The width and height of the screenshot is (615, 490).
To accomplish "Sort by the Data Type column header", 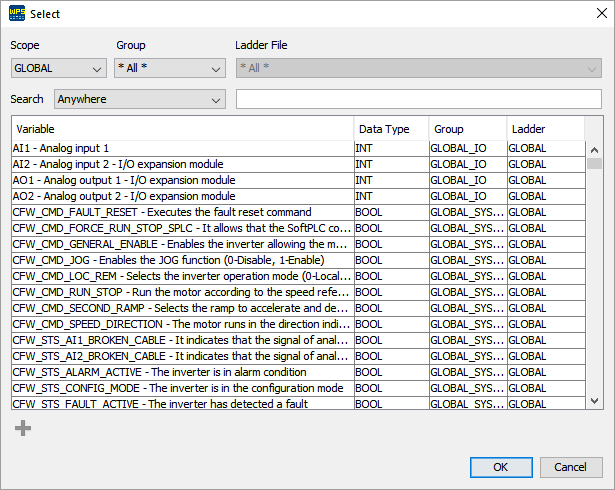I will pyautogui.click(x=391, y=130).
